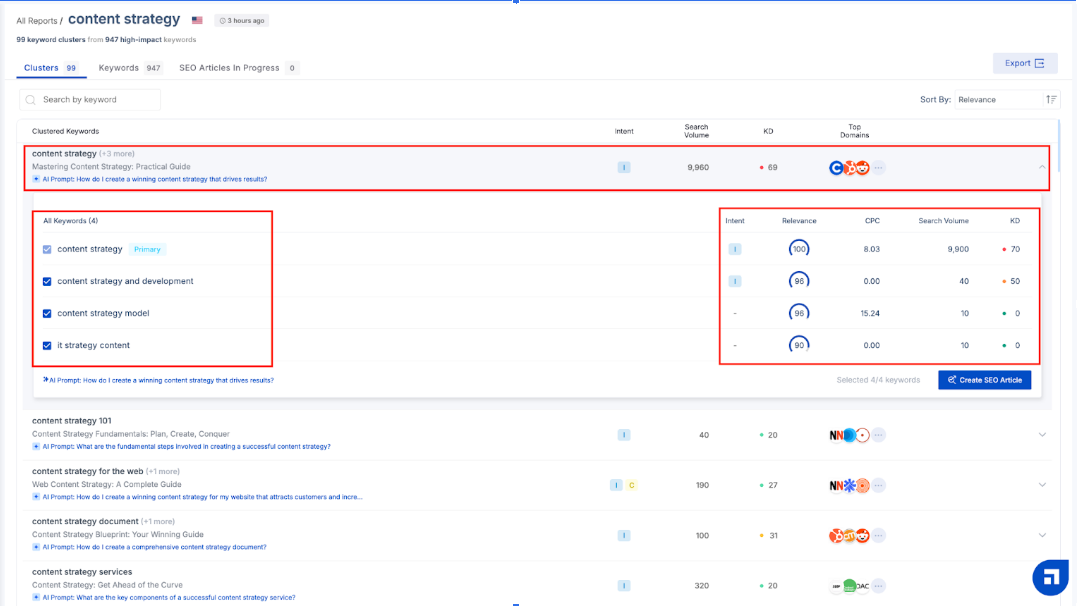The image size is (1077, 606).
Task: Switch to the Keywords tab
Action: pyautogui.click(x=129, y=68)
